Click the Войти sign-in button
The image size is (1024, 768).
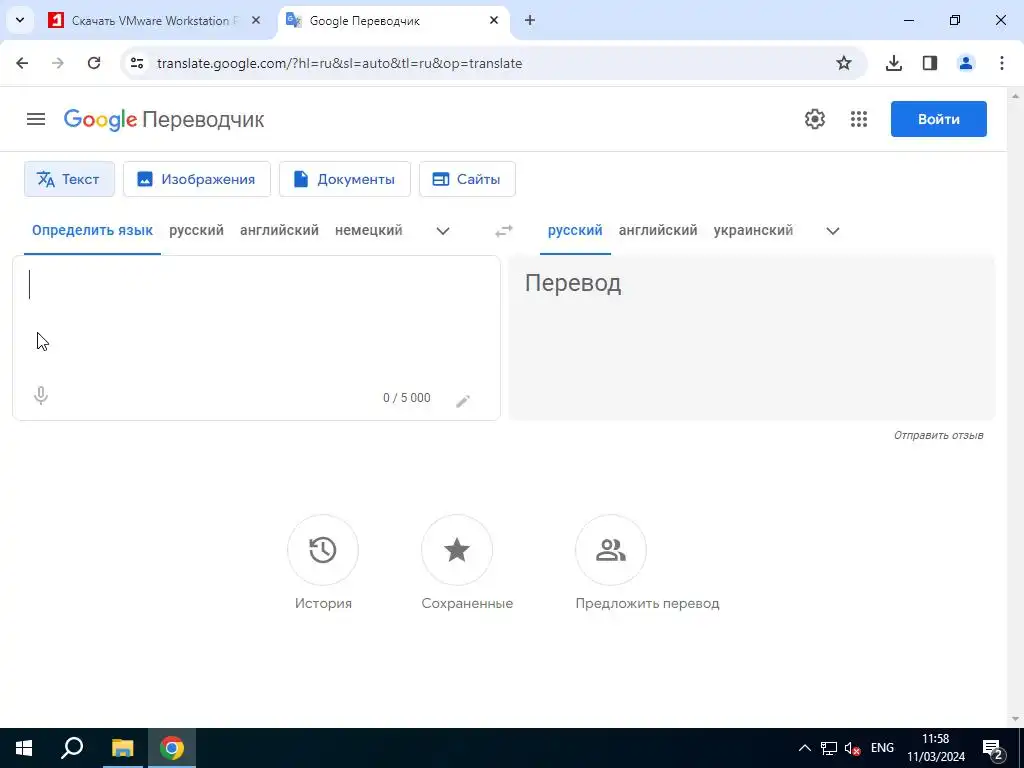pyautogui.click(x=938, y=119)
